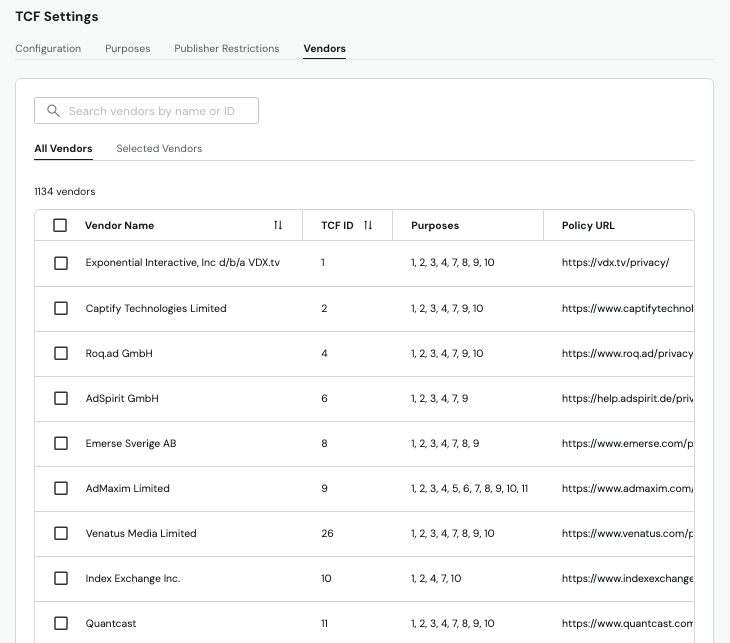Click vendor name Emerse Sverige AB
The width and height of the screenshot is (730, 643).
click(x=131, y=443)
